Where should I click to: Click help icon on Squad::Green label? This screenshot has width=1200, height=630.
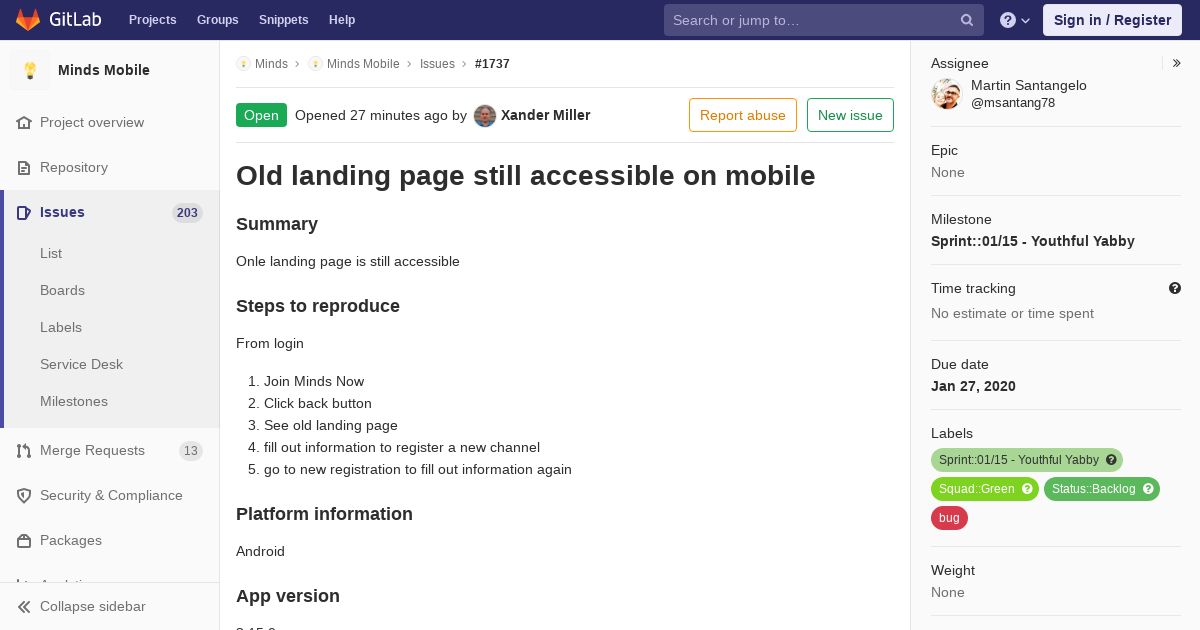1027,489
